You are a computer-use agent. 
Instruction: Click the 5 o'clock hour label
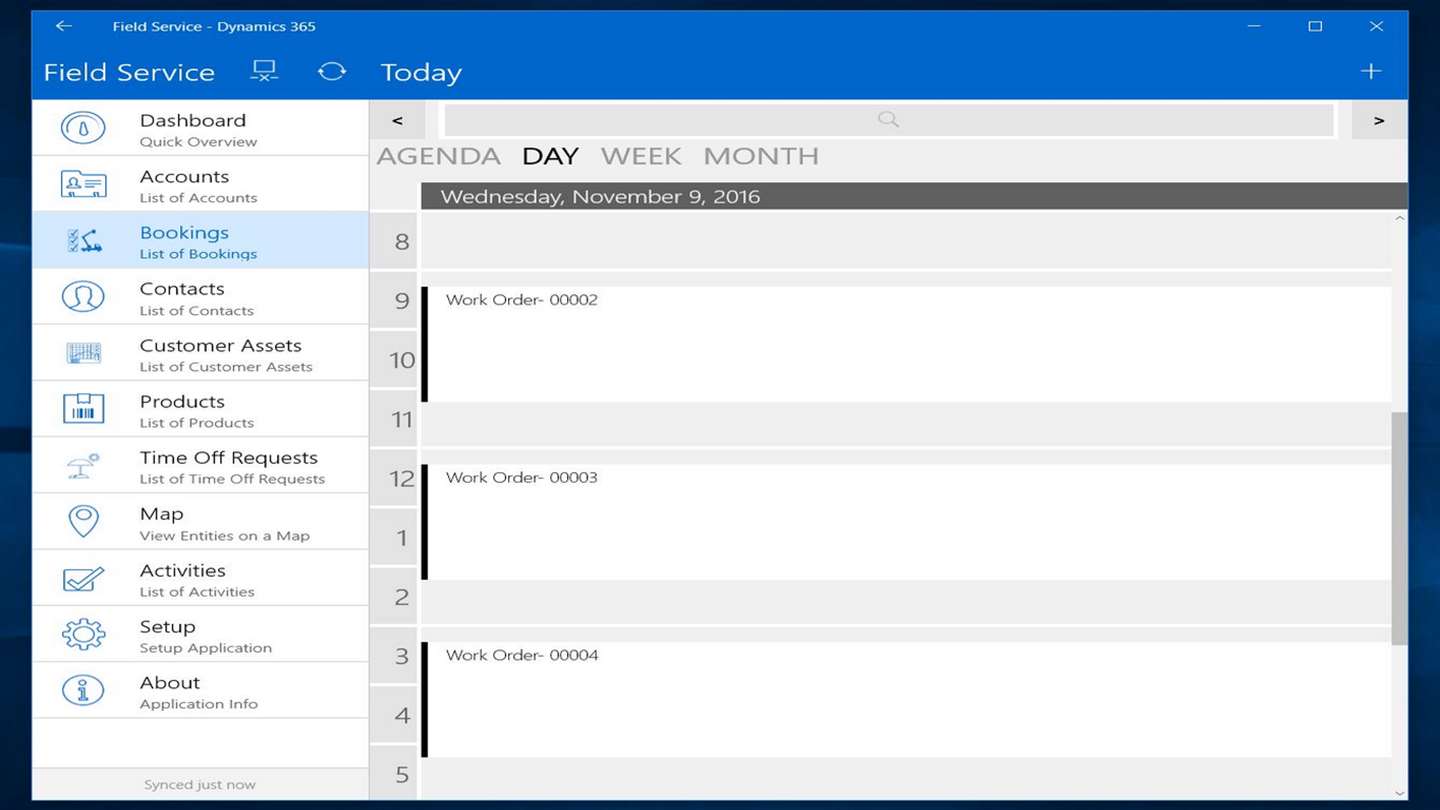[x=402, y=775]
